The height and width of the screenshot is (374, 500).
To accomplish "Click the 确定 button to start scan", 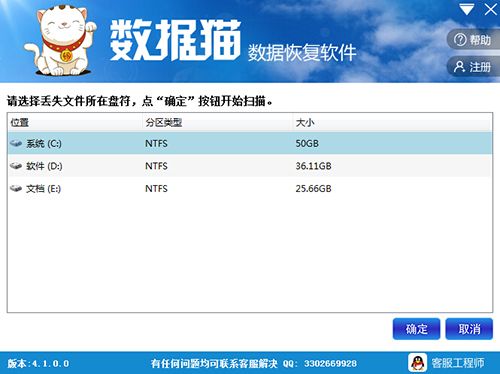I will click(x=416, y=329).
